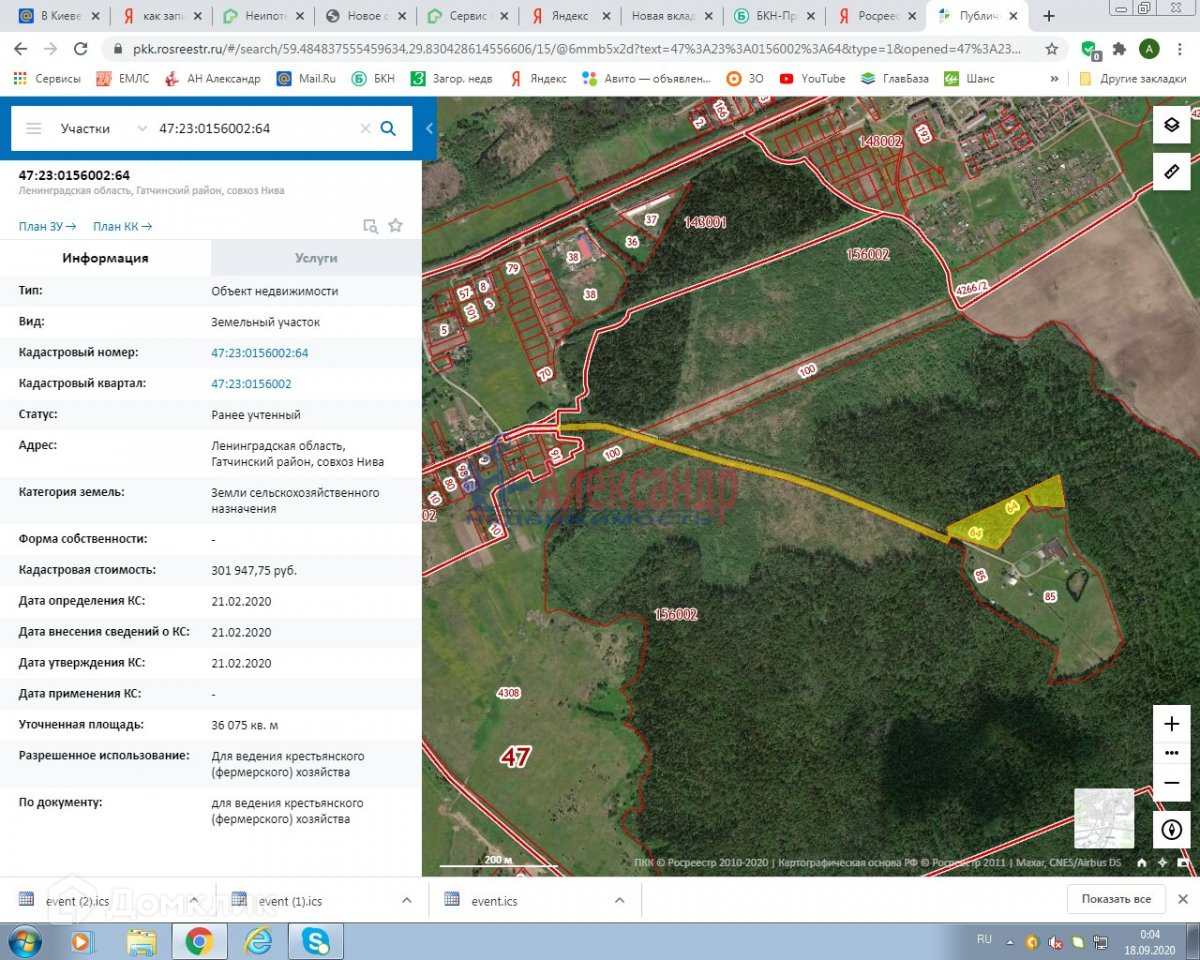Select the Информация tab
Viewport: 1200px width, 960px height.
pyautogui.click(x=105, y=258)
